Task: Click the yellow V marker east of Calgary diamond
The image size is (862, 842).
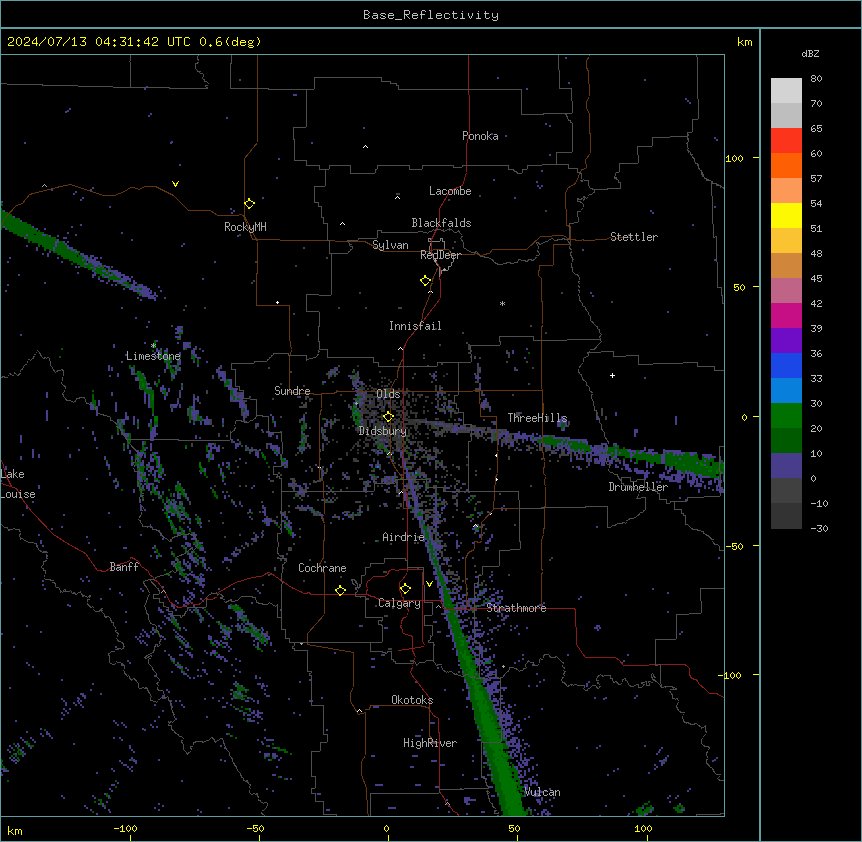Action: click(x=429, y=584)
